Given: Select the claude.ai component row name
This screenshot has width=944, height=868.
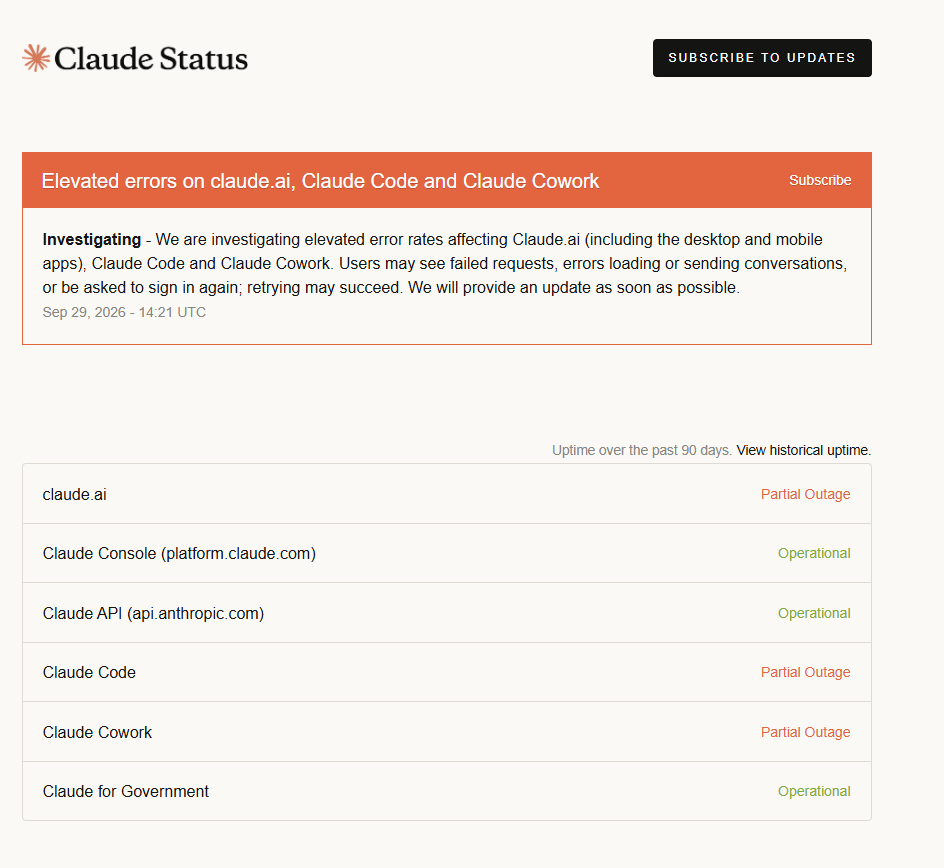Looking at the screenshot, I should [75, 494].
